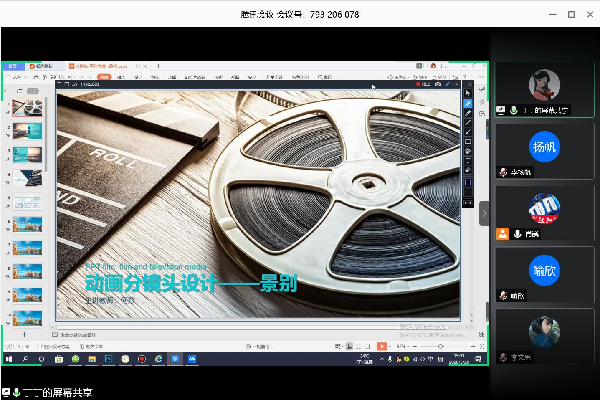Select the first slide thumbnail in the slide panel
Image resolution: width=600 pixels, height=400 pixels.
pyautogui.click(x=27, y=106)
